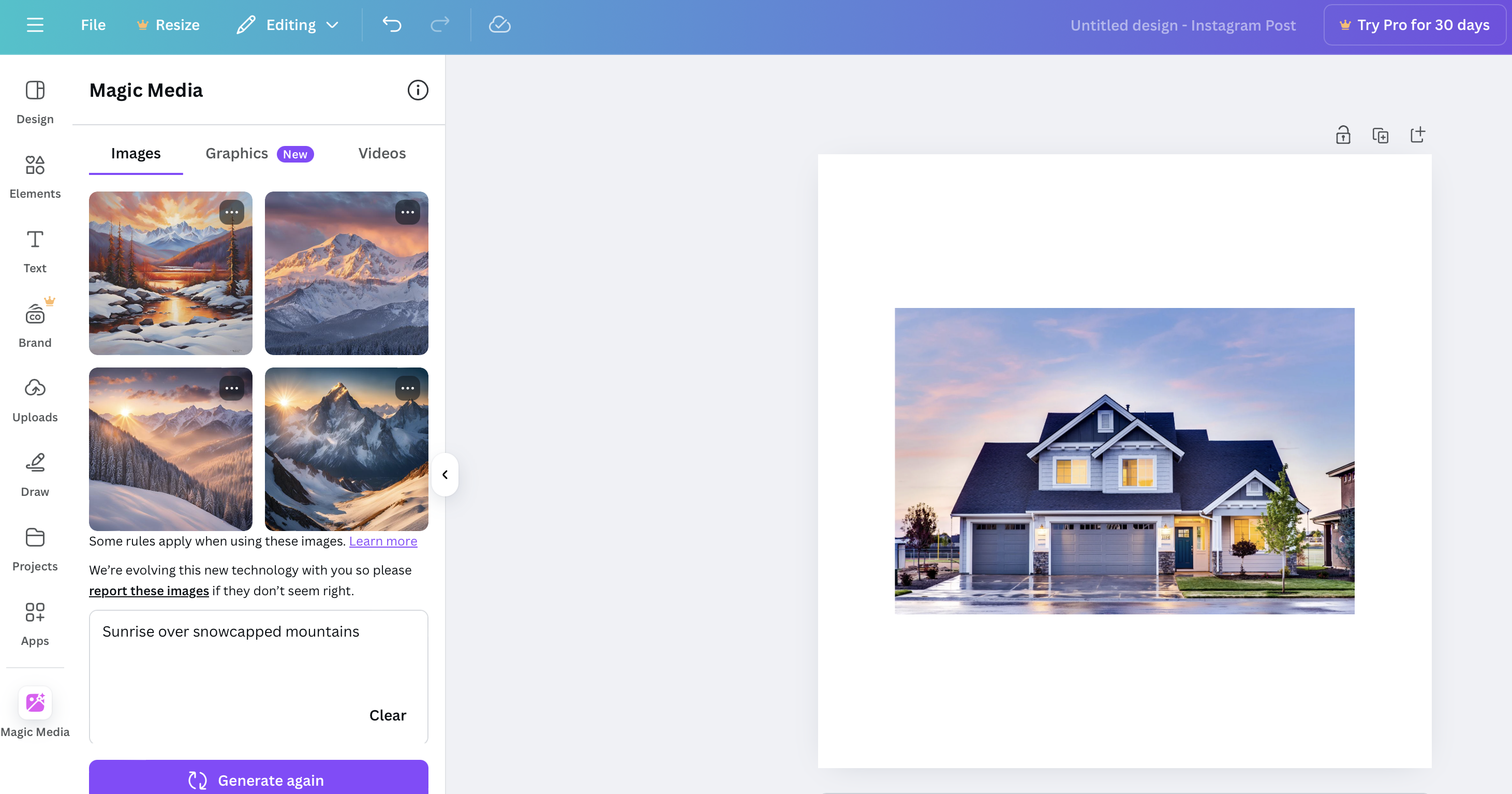
Task: Open the File menu
Action: [x=93, y=25]
